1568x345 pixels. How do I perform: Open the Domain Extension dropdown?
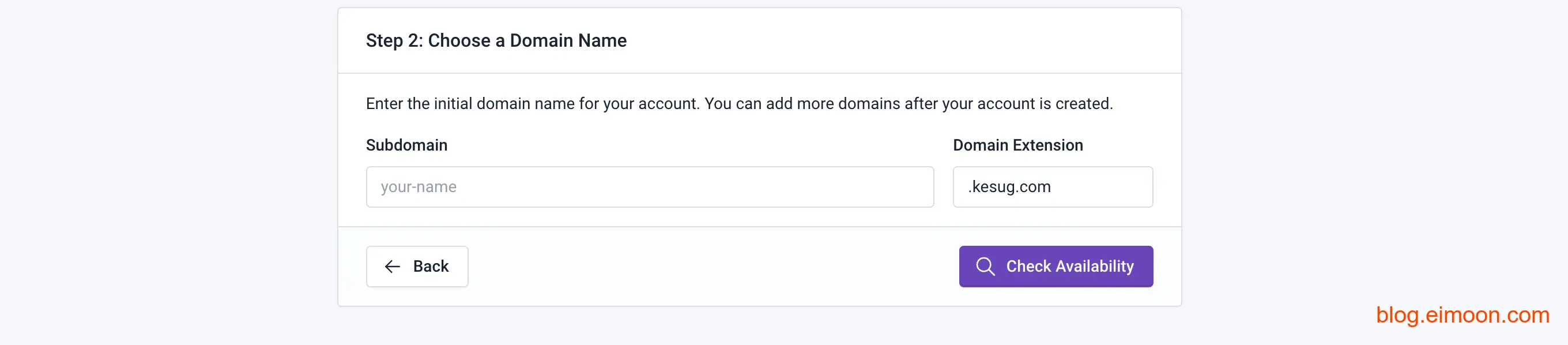point(1052,187)
